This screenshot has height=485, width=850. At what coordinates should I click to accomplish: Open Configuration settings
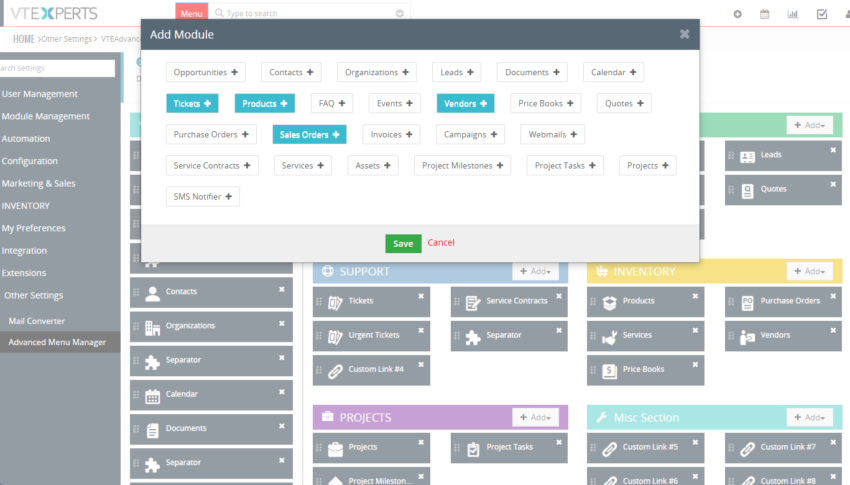point(29,161)
